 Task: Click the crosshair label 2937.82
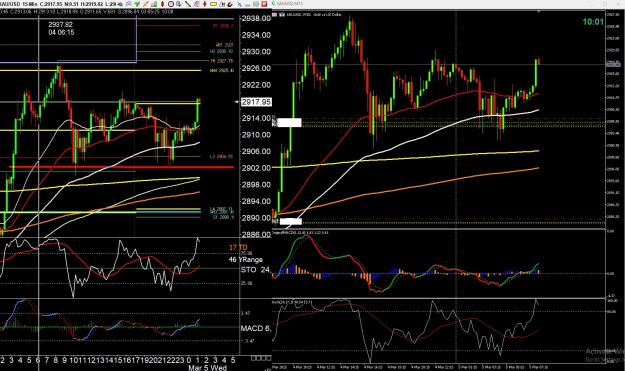click(61, 24)
